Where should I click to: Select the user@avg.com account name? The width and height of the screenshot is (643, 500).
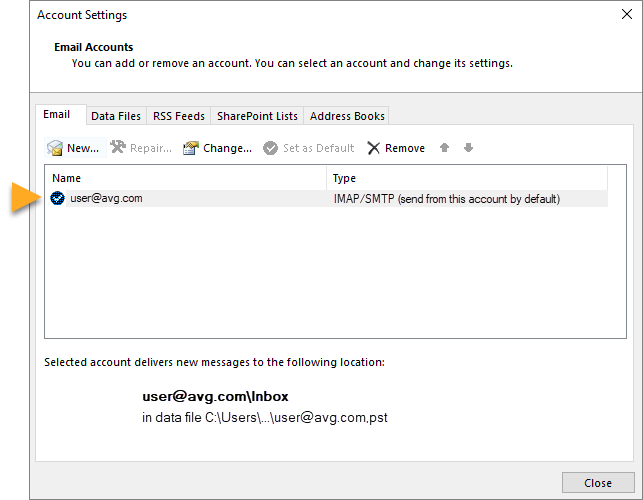coord(106,198)
